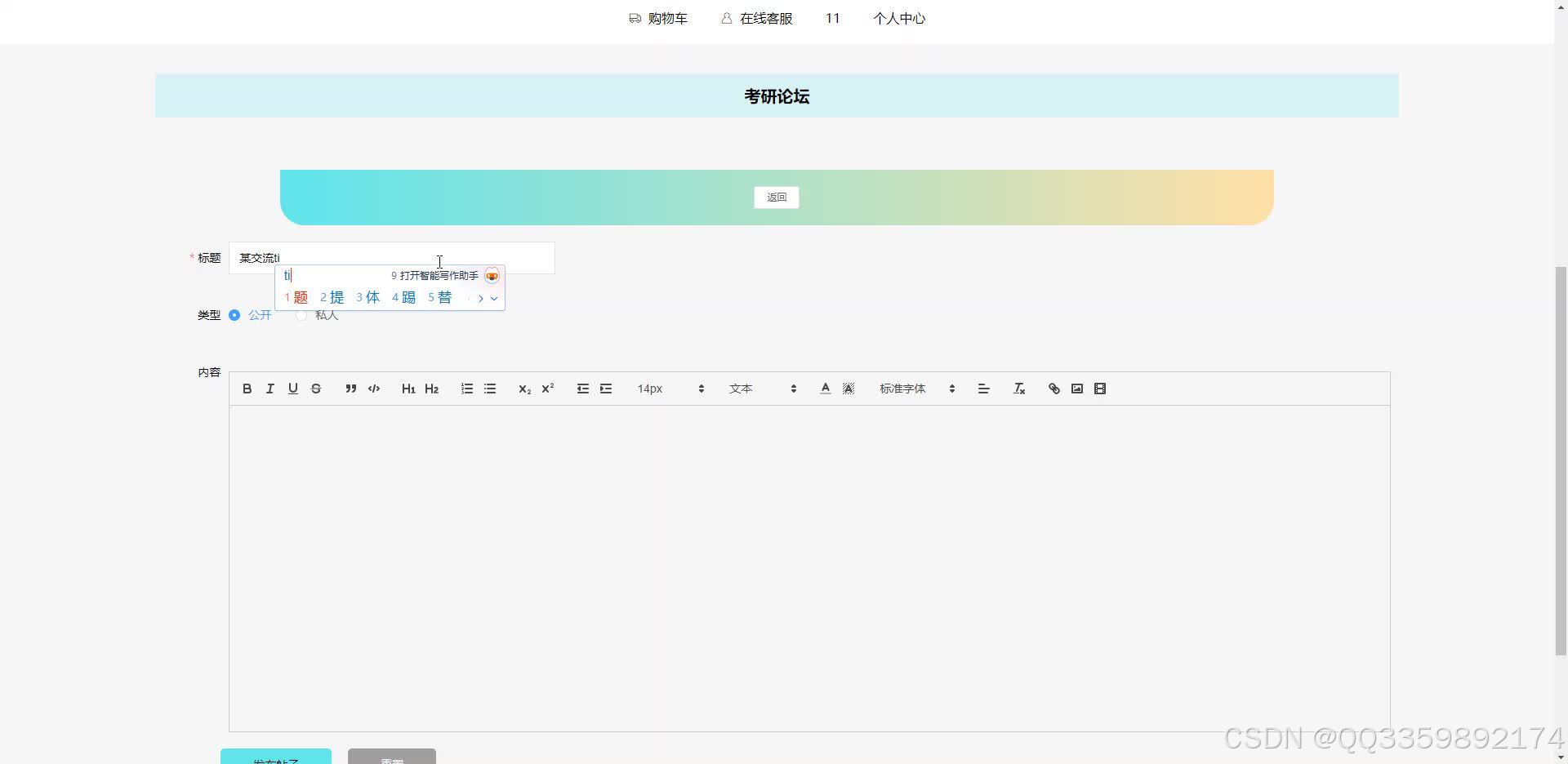Click the 返回 button

coord(776,198)
